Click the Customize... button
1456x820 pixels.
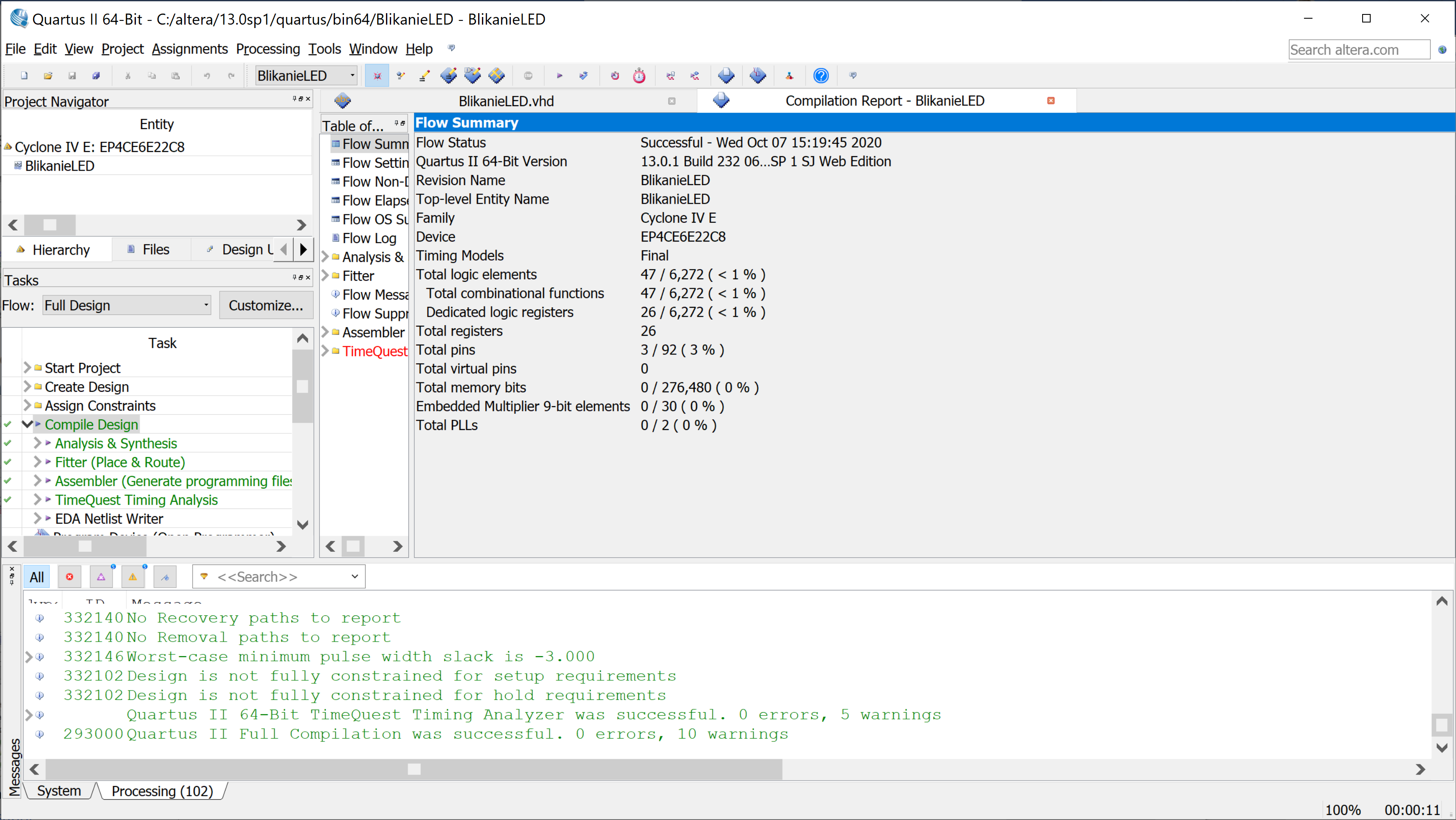coord(266,305)
